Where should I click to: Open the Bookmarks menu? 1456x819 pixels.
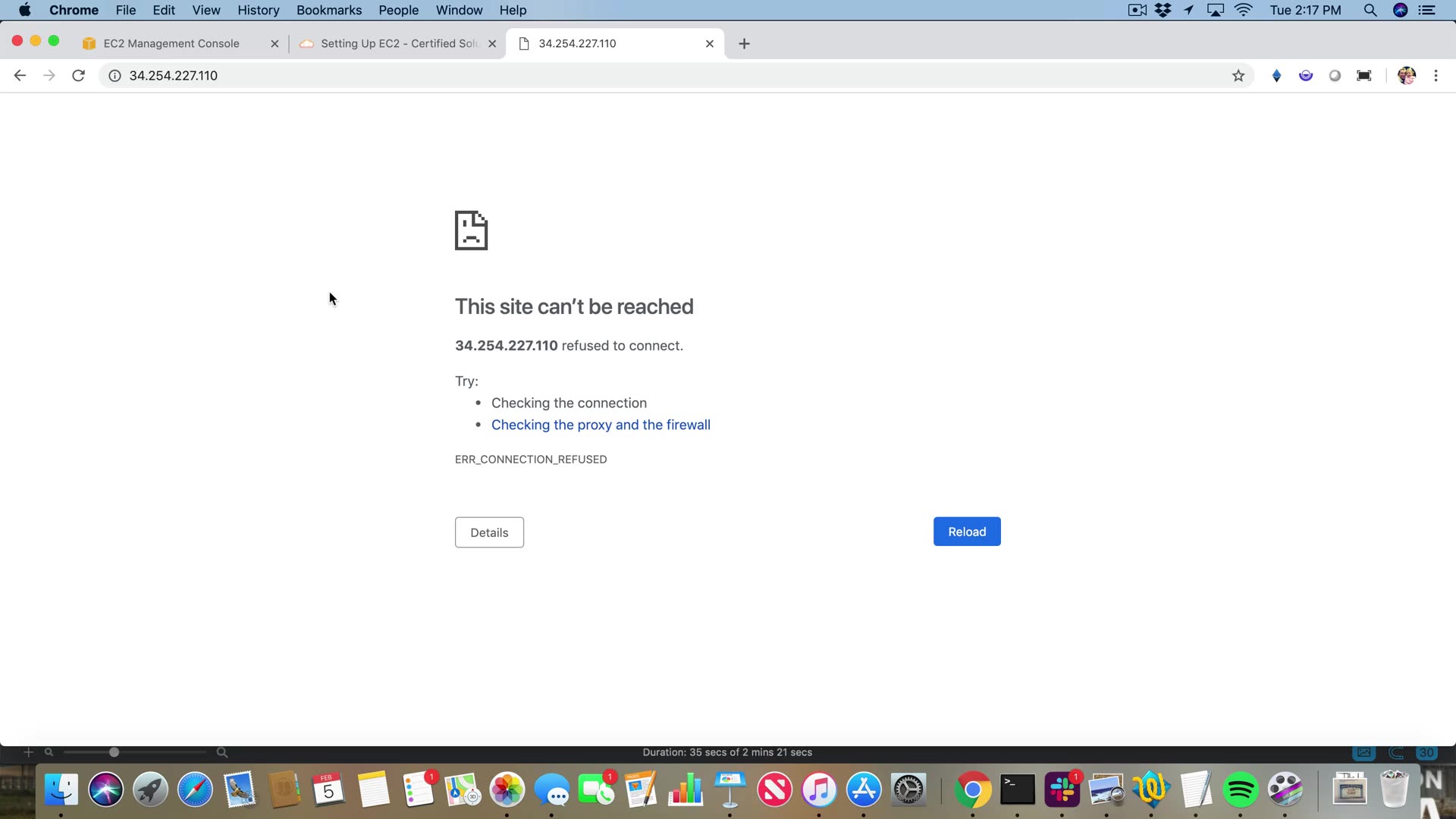pos(328,10)
